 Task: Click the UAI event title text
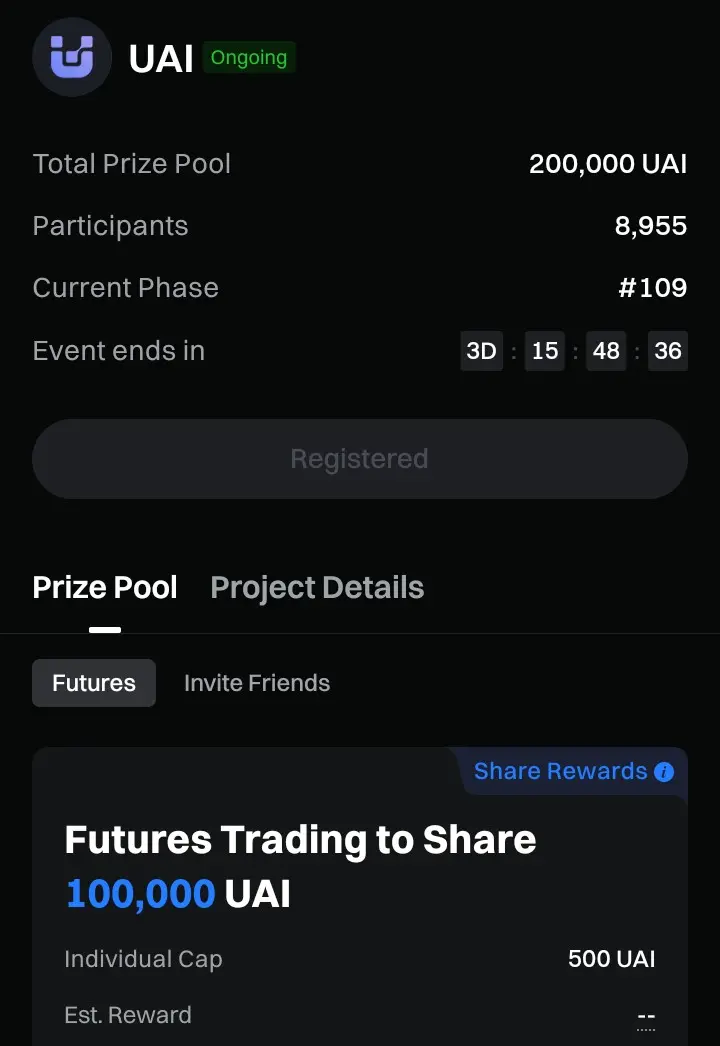161,59
